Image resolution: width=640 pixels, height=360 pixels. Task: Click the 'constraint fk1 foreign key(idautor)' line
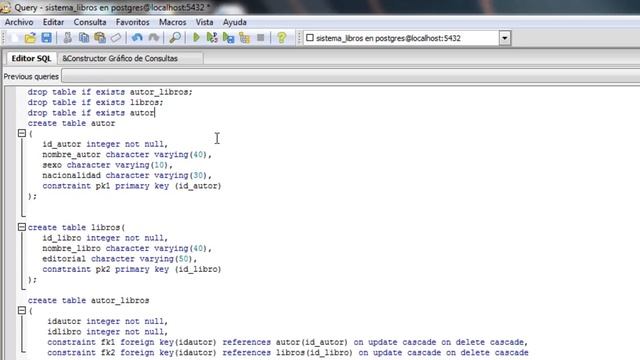click(288, 342)
